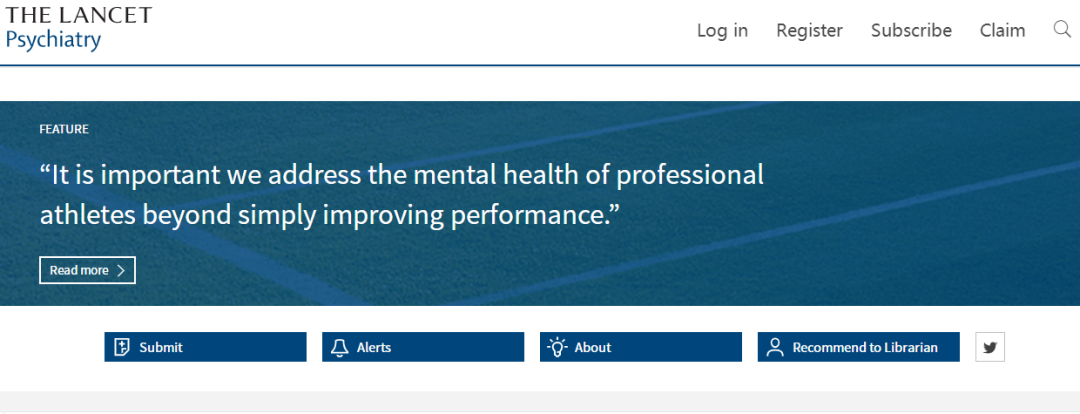Click the person icon beside Recommend to Librarian
This screenshot has width=1080, height=414.
774,347
